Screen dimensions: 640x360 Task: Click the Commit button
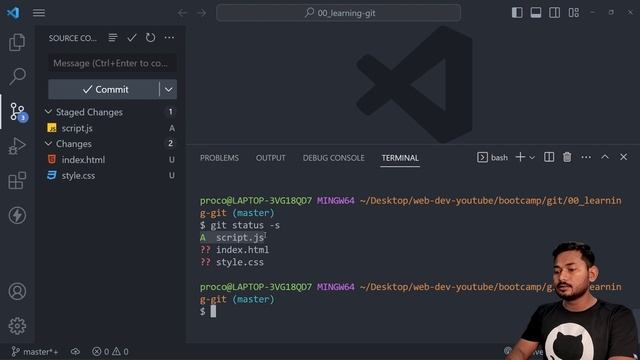point(104,89)
